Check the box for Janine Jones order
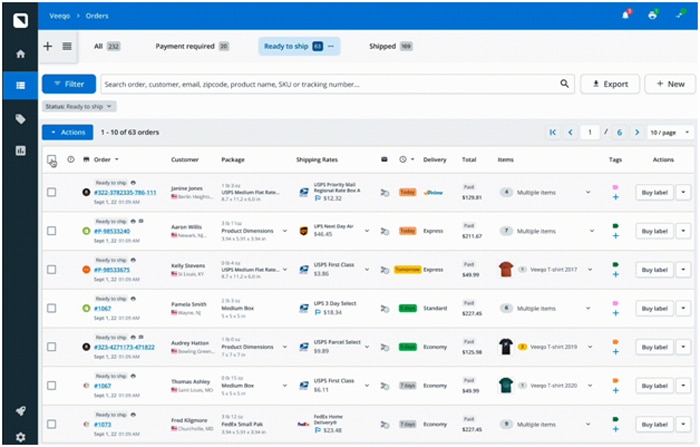Screen dimensions: 700x447 [51, 191]
